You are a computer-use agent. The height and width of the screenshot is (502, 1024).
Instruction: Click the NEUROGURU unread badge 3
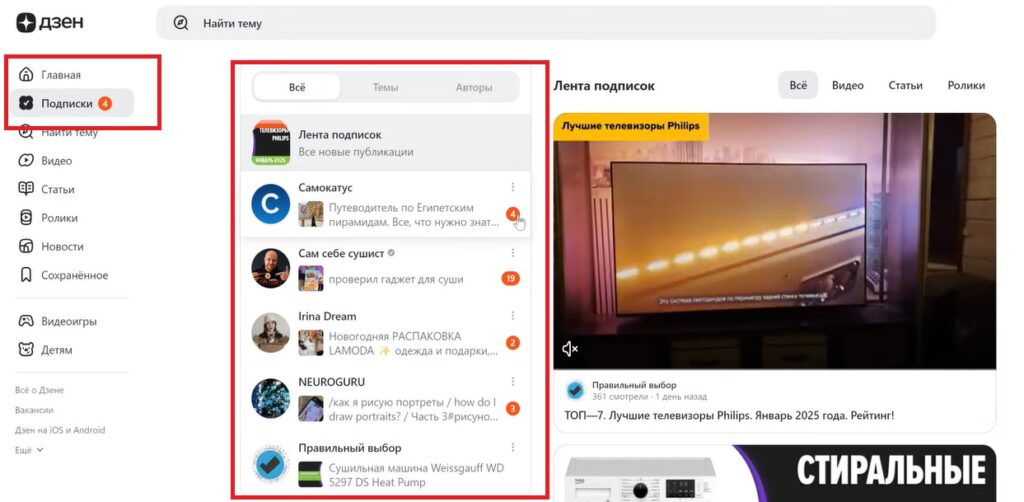click(513, 409)
